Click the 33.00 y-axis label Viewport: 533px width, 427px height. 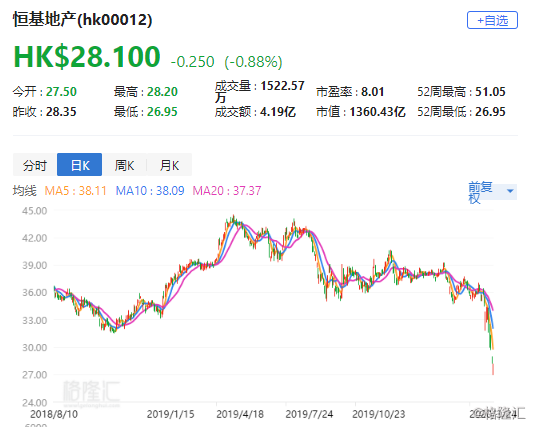[x=35, y=320]
